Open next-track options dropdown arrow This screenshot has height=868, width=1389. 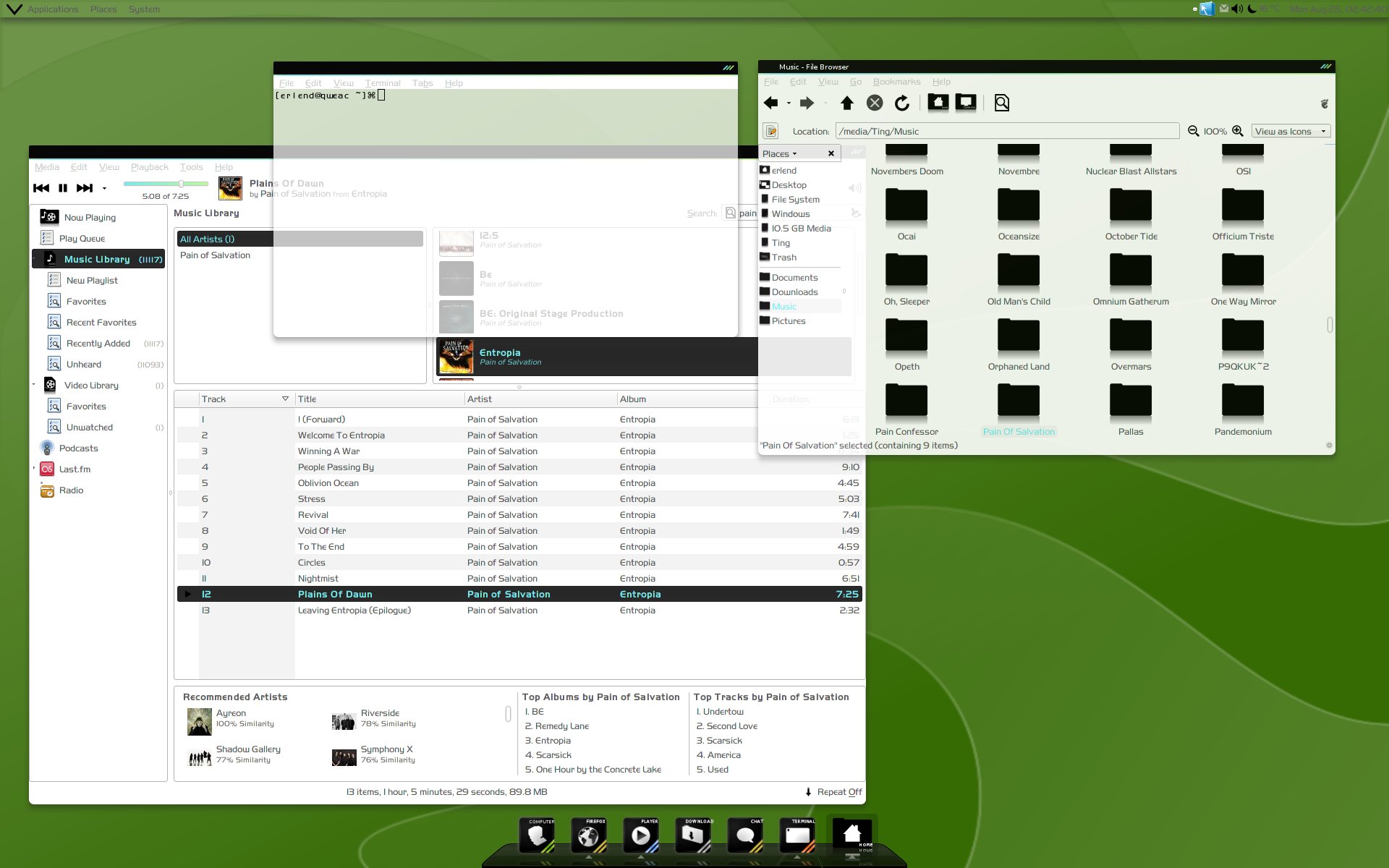click(104, 189)
